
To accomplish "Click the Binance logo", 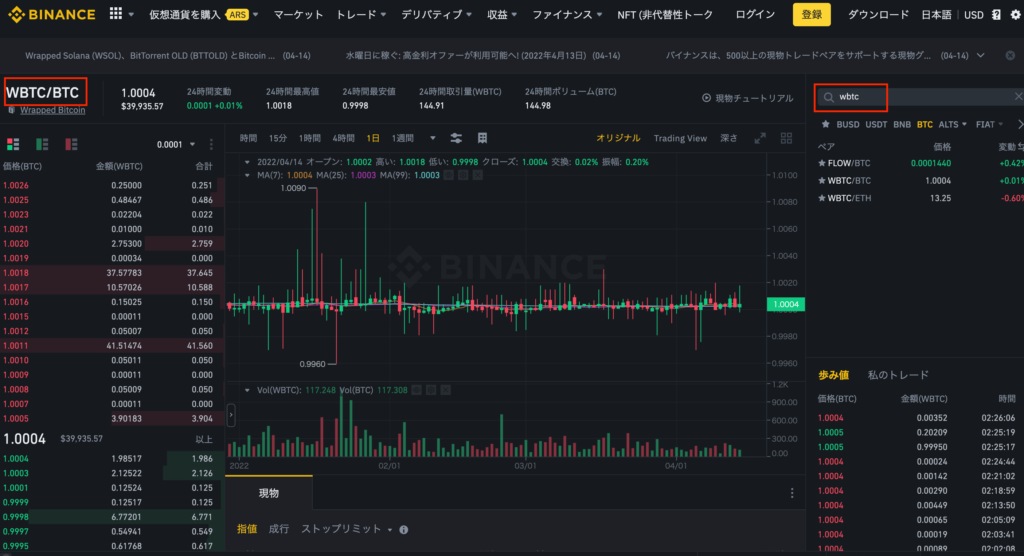I will (x=52, y=14).
